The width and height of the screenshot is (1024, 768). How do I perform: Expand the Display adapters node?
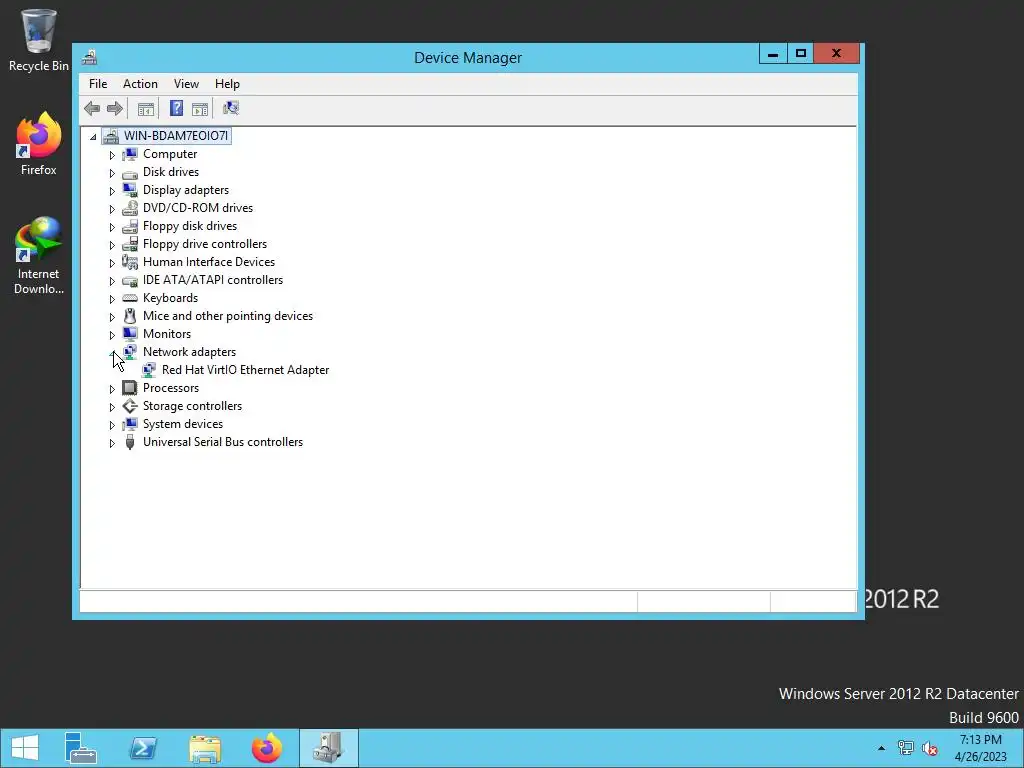[112, 191]
